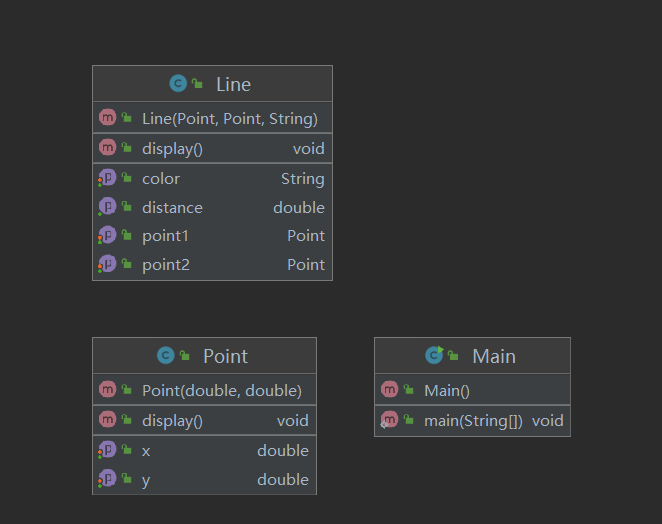Image resolution: width=662 pixels, height=524 pixels.
Task: Click the distance property icon in Line
Action: point(108,207)
